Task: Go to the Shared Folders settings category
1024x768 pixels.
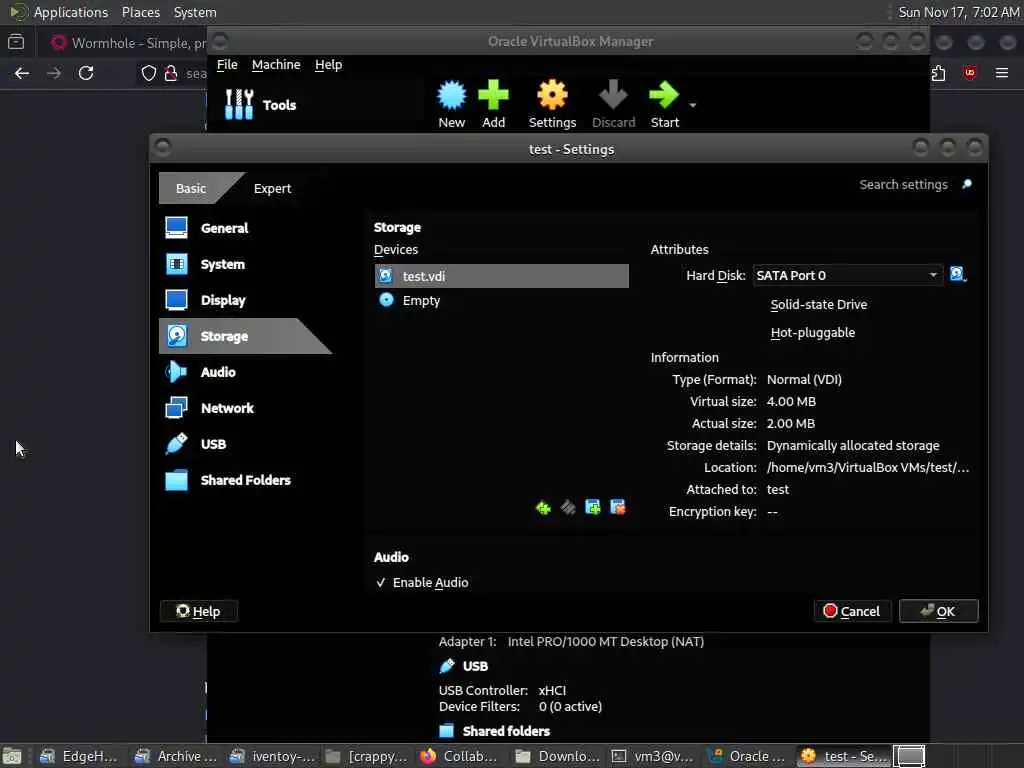Action: [x=245, y=479]
